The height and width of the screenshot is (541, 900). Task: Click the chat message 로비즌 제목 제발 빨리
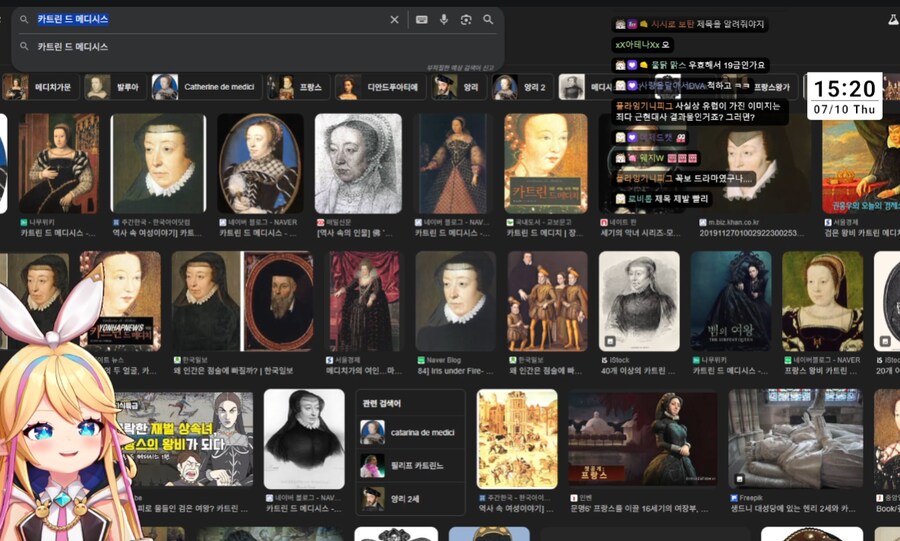[x=662, y=199]
